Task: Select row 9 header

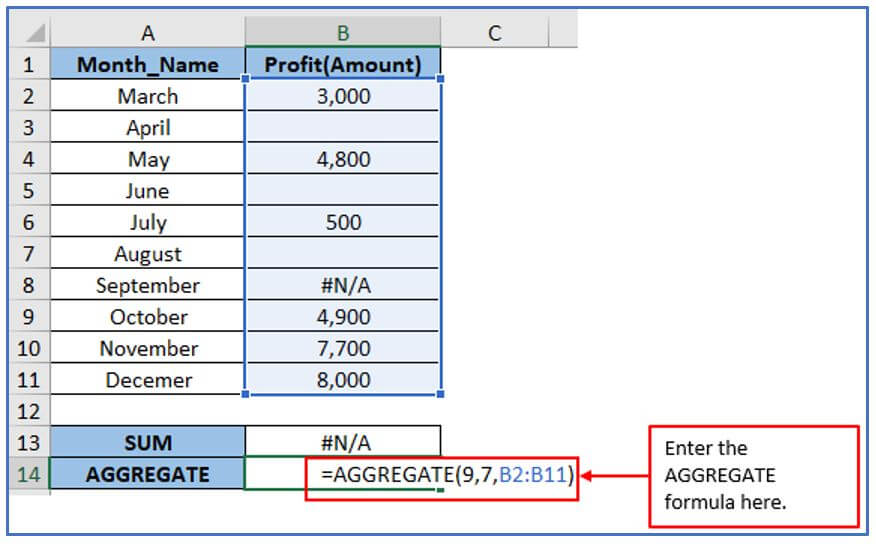Action: click(29, 316)
